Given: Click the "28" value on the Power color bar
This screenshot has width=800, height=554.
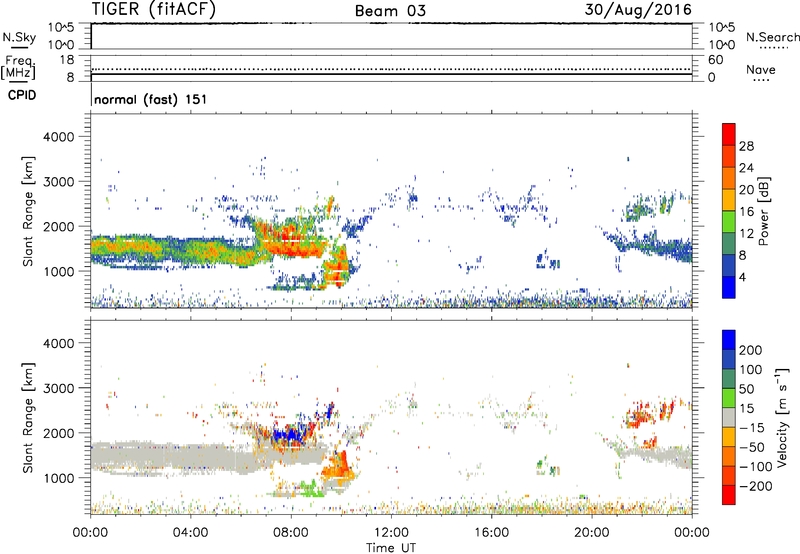Looking at the screenshot, I should point(746,146).
